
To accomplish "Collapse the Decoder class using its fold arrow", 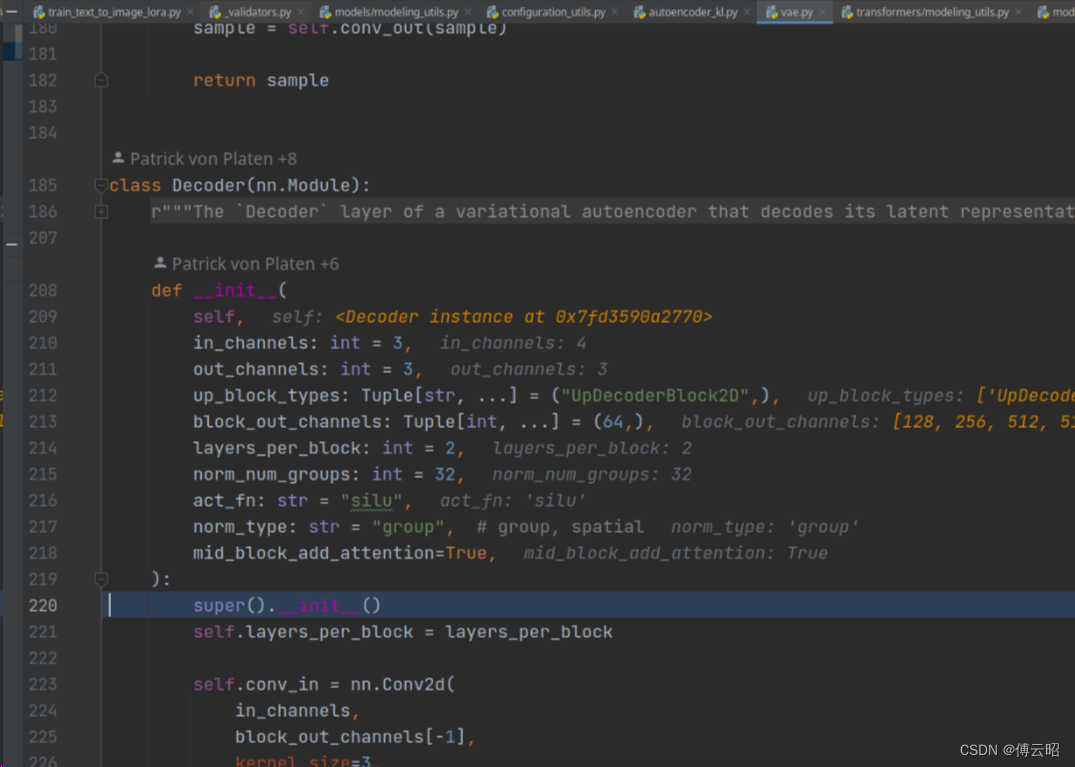I will (100, 185).
